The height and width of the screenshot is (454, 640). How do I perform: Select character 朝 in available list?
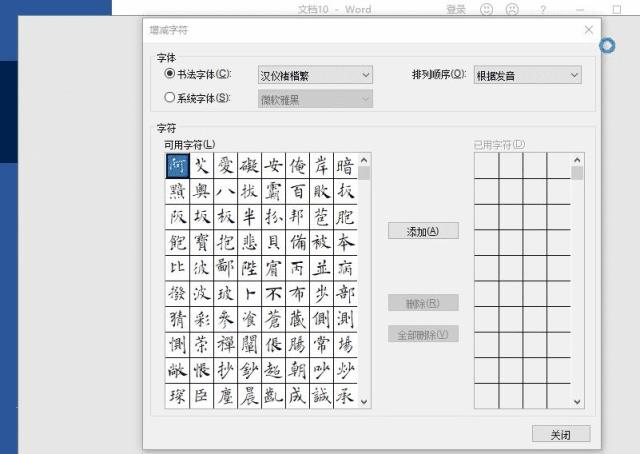[x=298, y=370]
